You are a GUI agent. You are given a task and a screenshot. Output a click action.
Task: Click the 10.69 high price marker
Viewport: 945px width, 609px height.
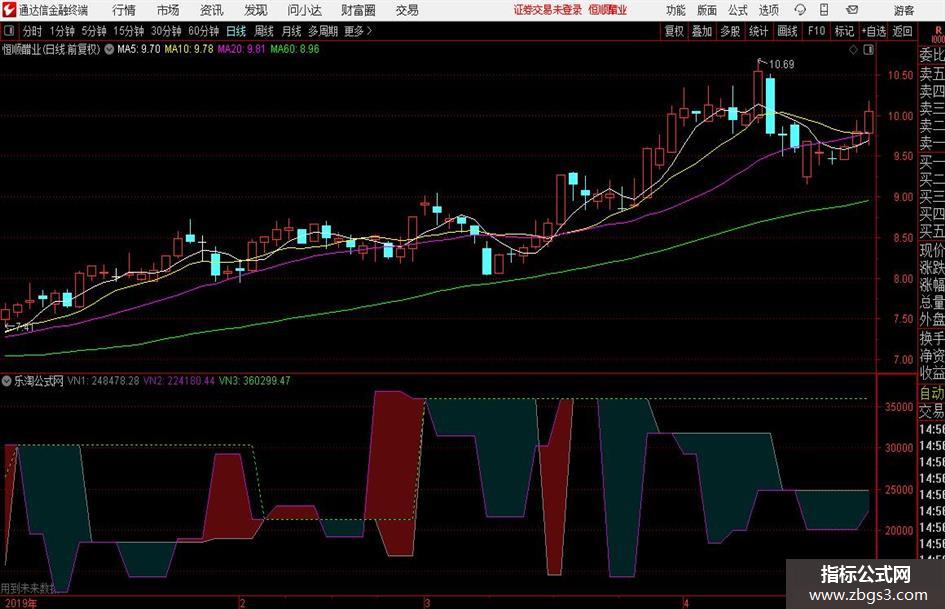781,64
